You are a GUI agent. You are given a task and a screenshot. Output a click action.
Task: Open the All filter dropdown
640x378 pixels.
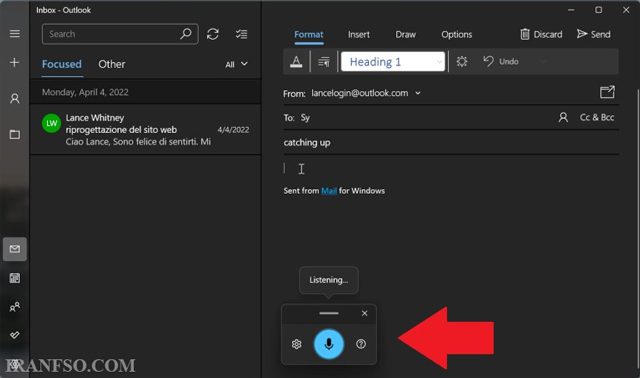236,64
